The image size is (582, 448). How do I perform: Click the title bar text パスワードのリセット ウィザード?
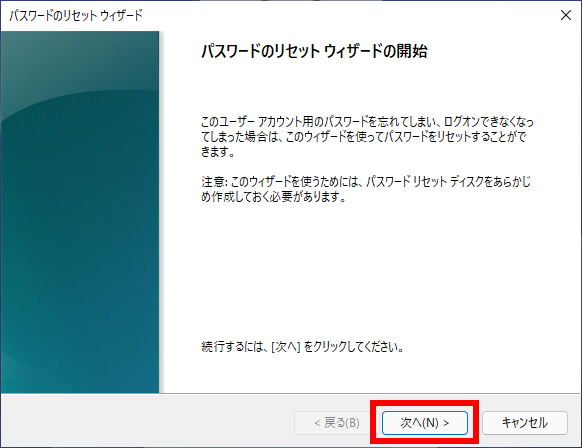coord(76,16)
